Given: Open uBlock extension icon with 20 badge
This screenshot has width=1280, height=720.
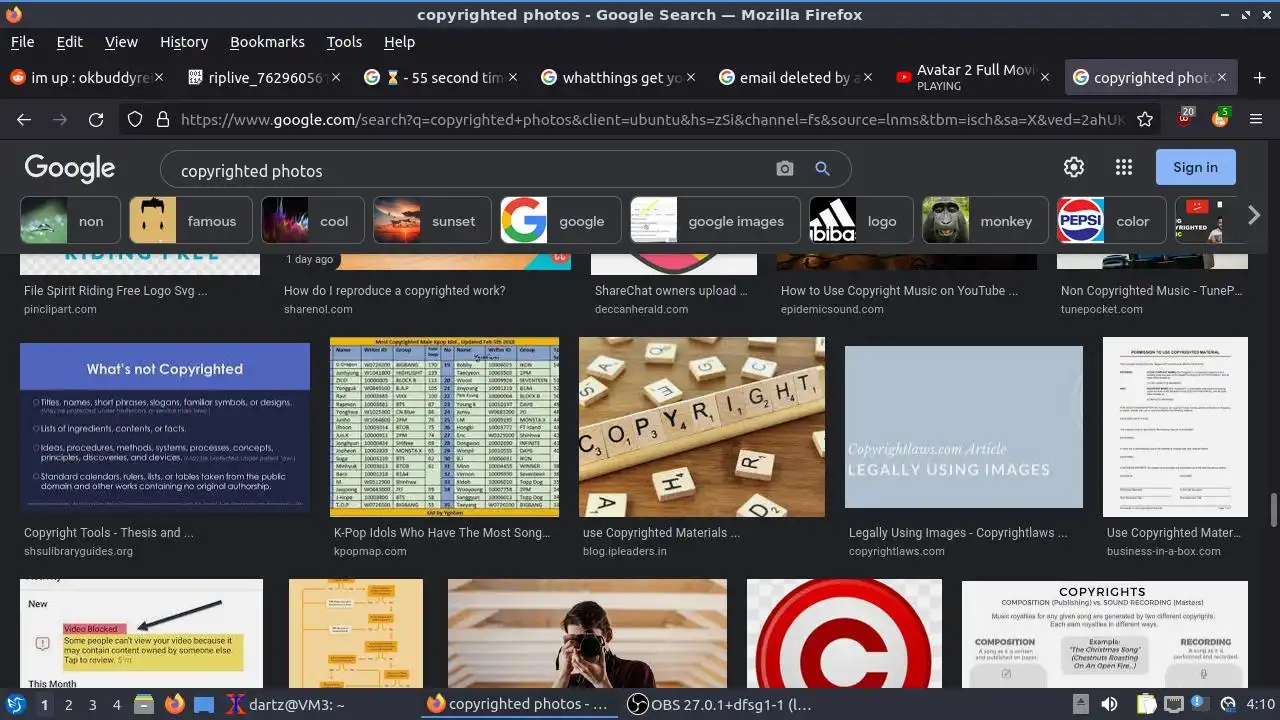Looking at the screenshot, I should pyautogui.click(x=1186, y=118).
